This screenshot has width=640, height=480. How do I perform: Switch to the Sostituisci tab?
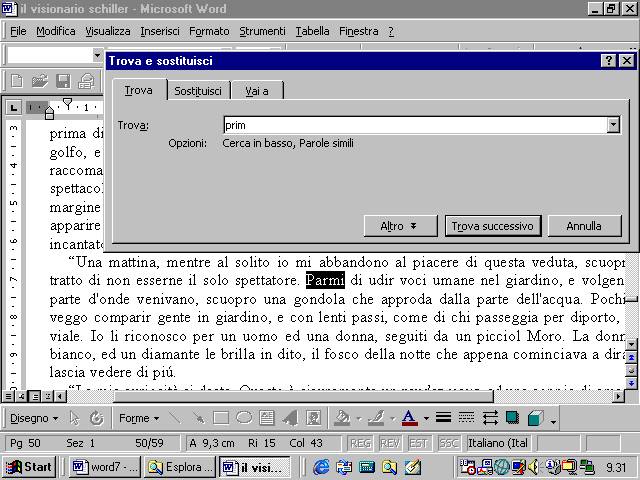point(198,91)
